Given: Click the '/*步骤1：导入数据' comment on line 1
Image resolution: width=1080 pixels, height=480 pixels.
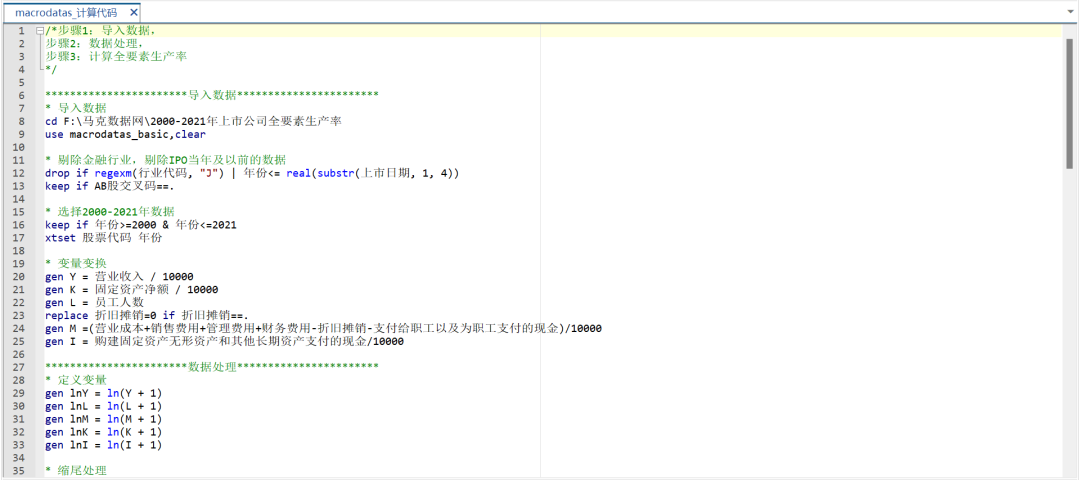Looking at the screenshot, I should (101, 30).
